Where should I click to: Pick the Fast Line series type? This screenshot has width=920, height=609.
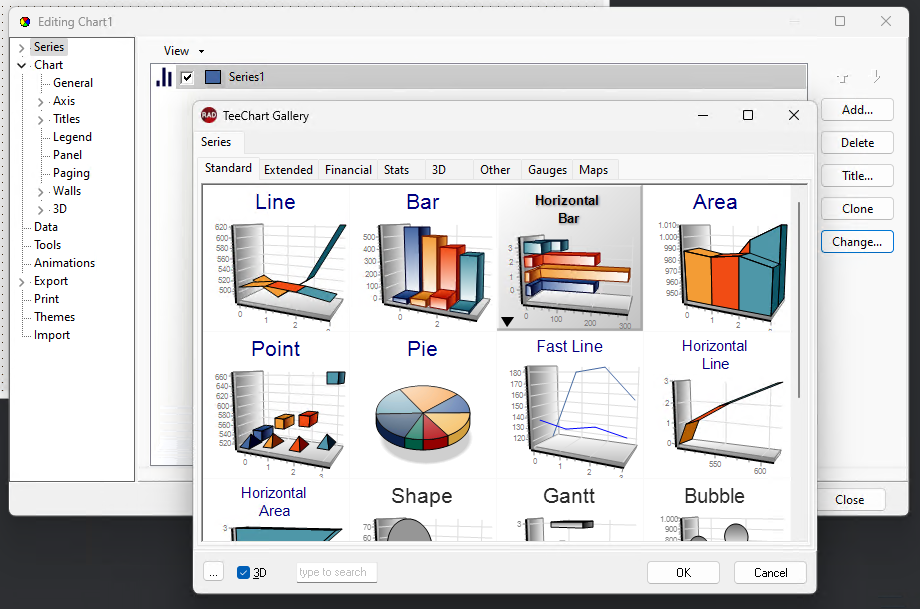coord(570,405)
